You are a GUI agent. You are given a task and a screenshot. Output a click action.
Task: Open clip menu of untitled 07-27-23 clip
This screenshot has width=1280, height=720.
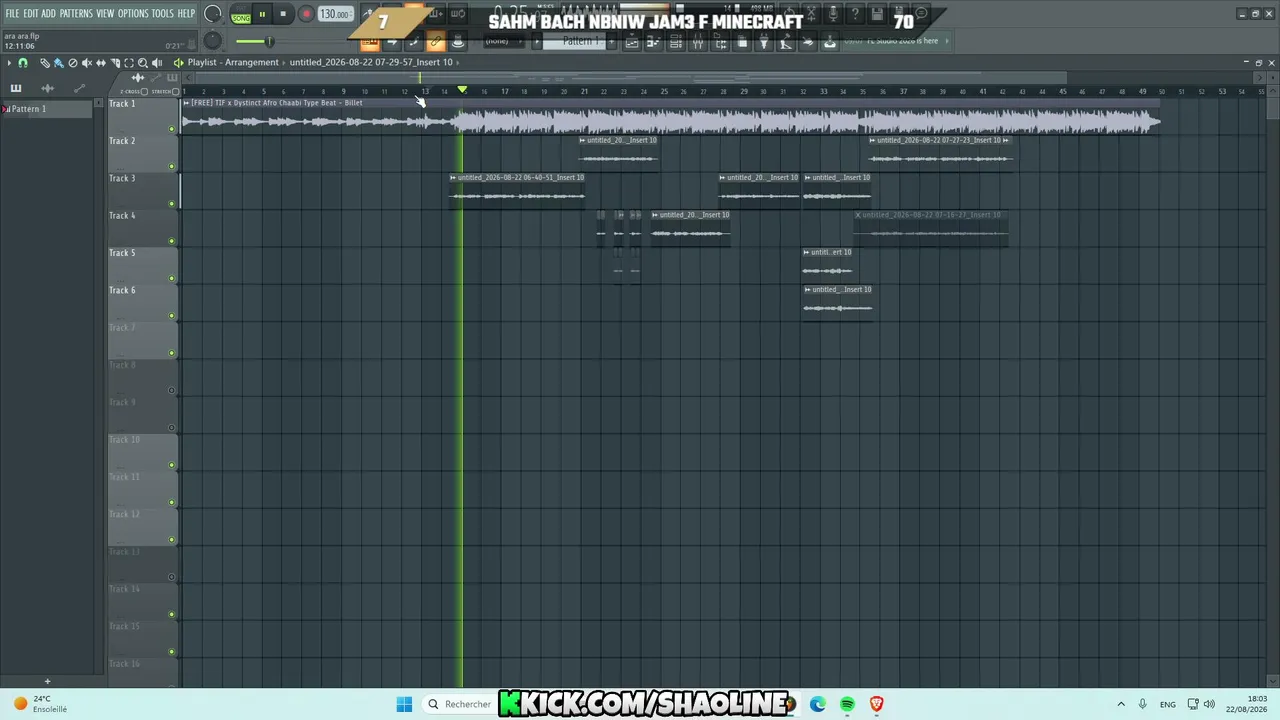point(872,141)
